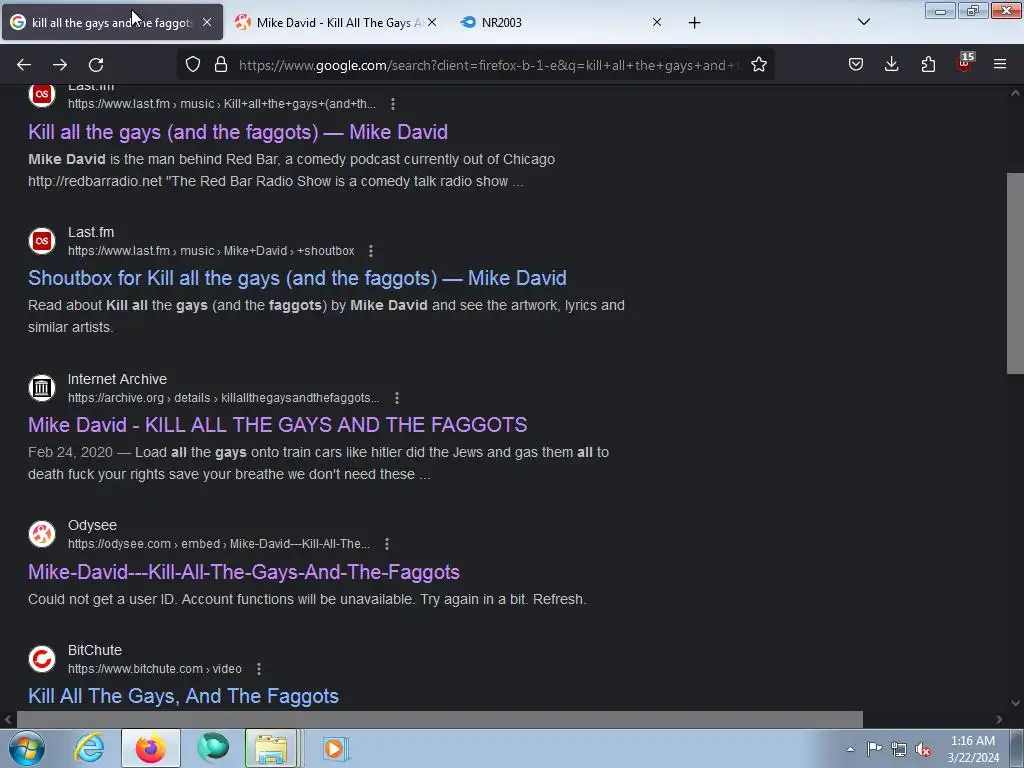Switch to the Mike David Odysee tab

coord(334,23)
